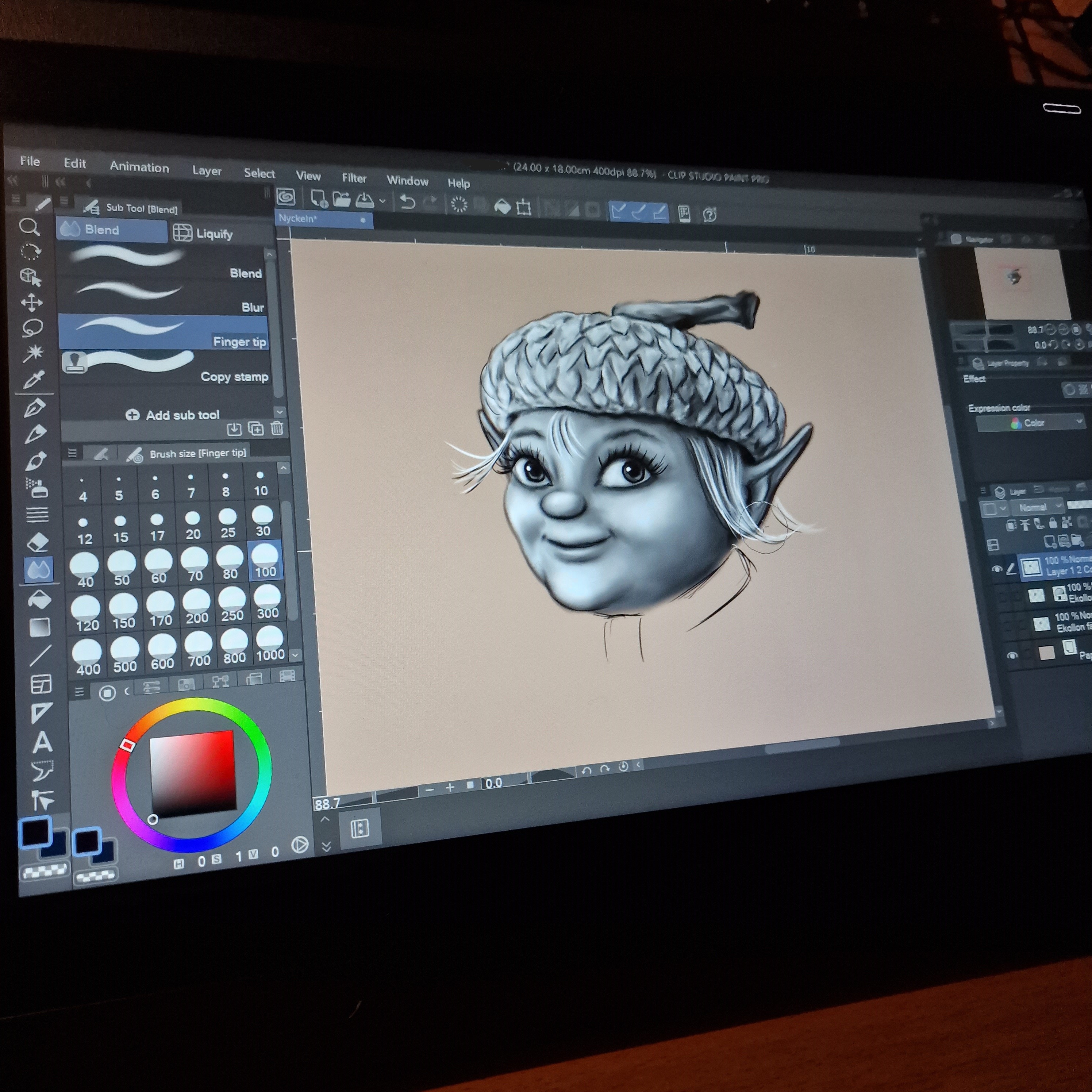
Task: Select transparent color checkered swatch
Action: [45, 871]
